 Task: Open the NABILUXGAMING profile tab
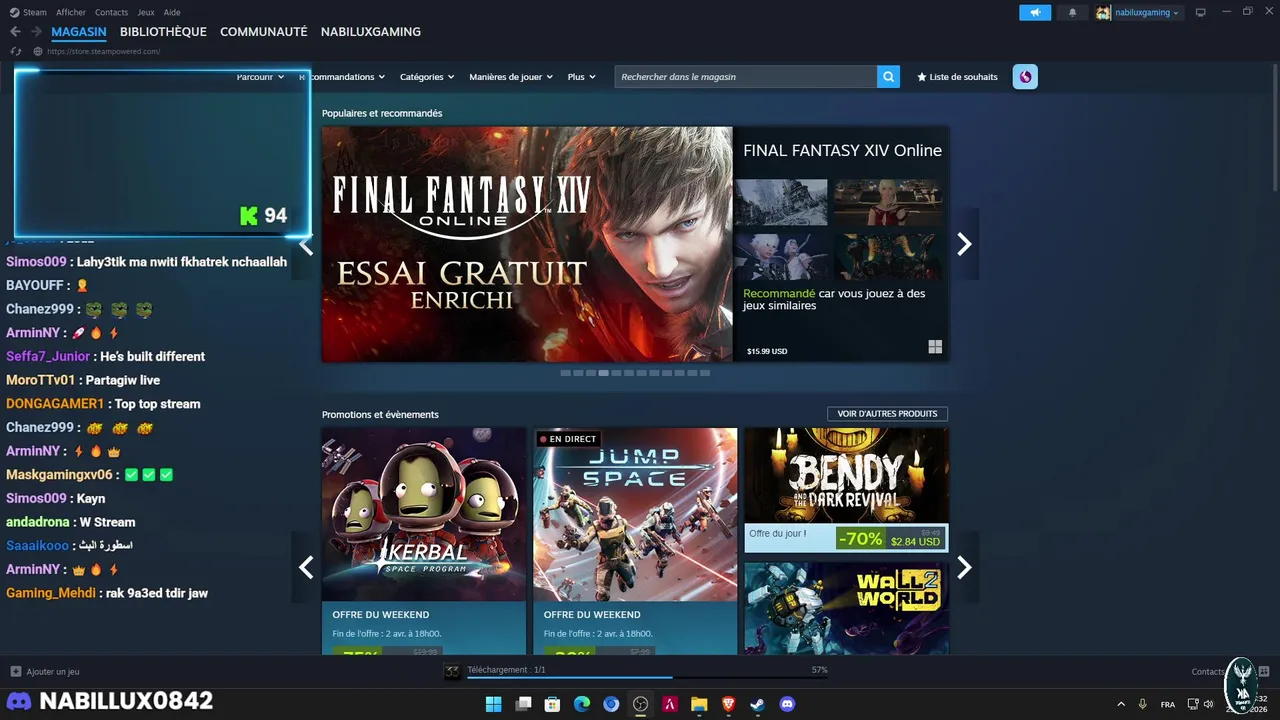click(371, 32)
